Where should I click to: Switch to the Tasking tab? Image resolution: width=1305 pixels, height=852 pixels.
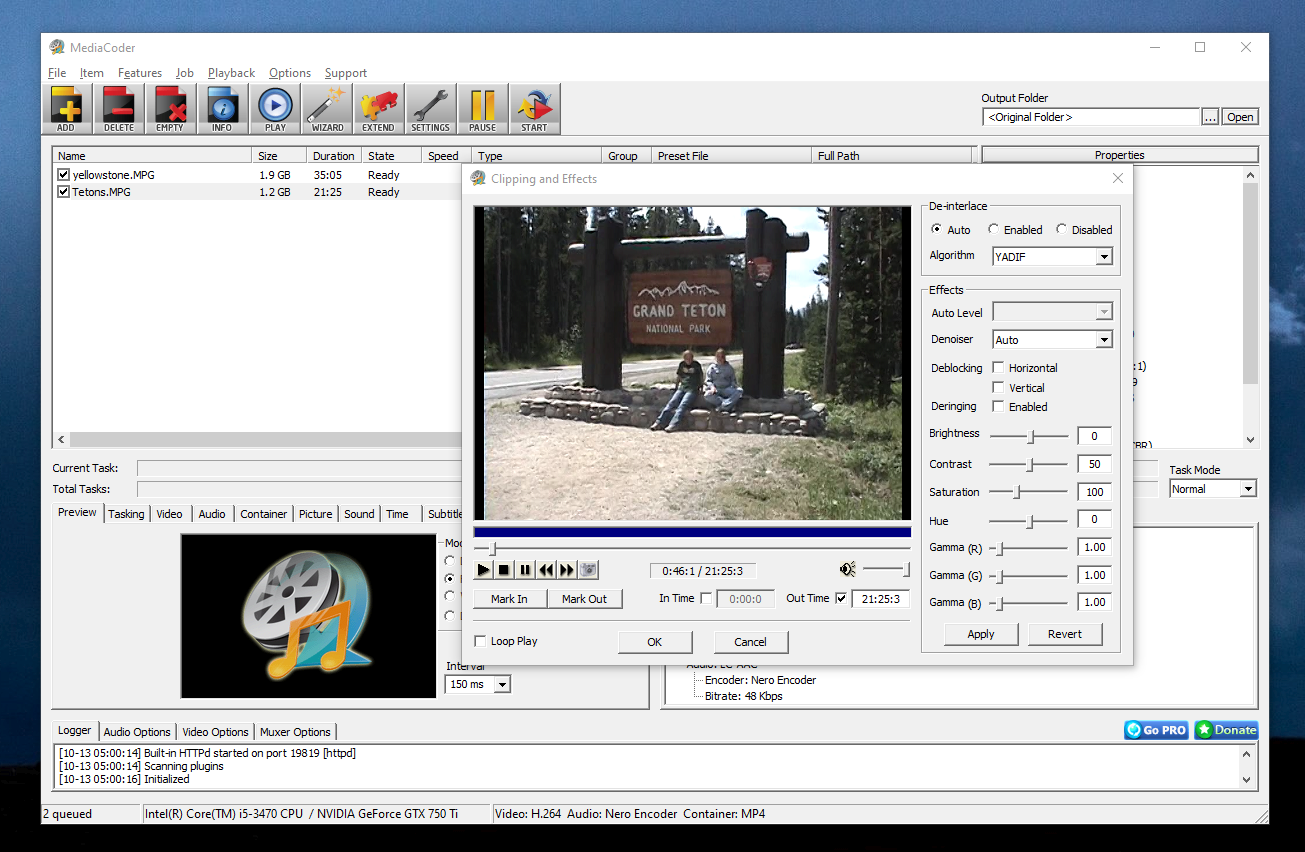tap(126, 514)
